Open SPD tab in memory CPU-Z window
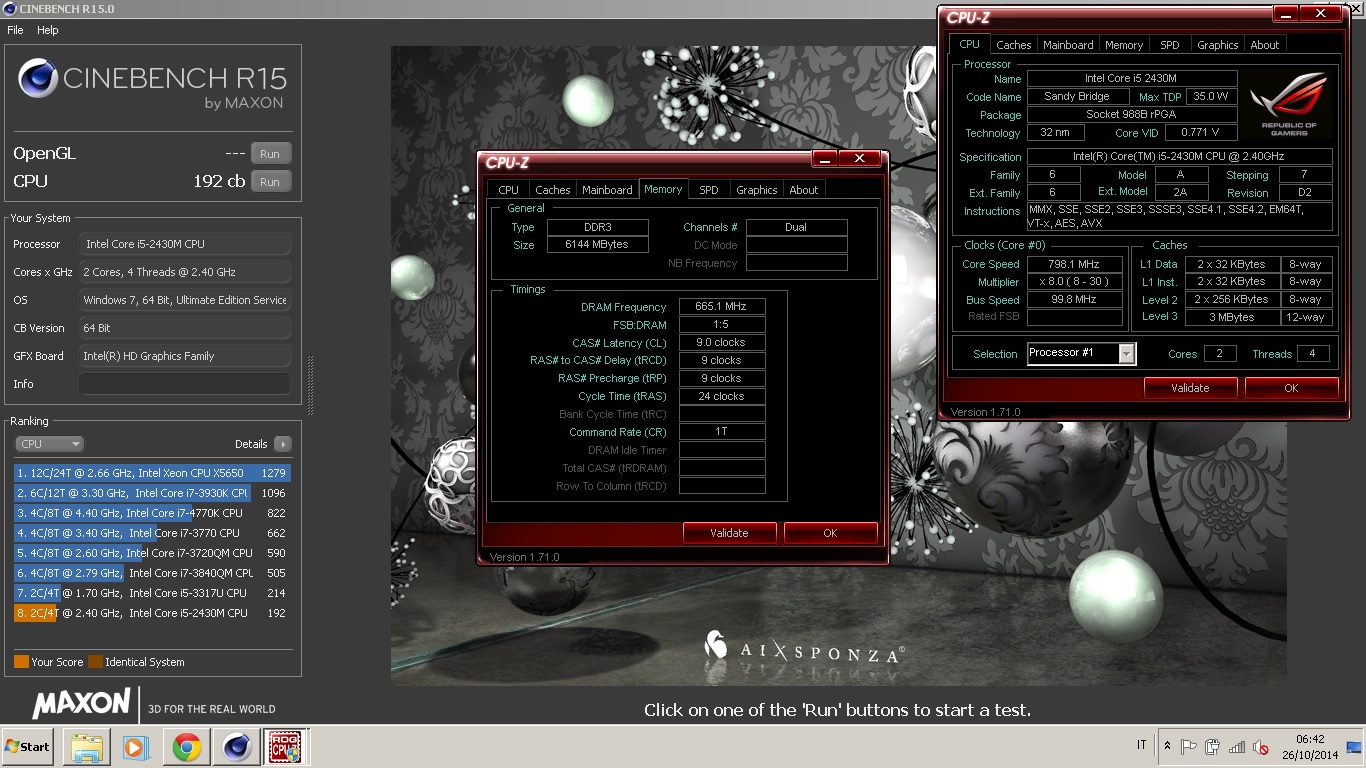 [709, 190]
